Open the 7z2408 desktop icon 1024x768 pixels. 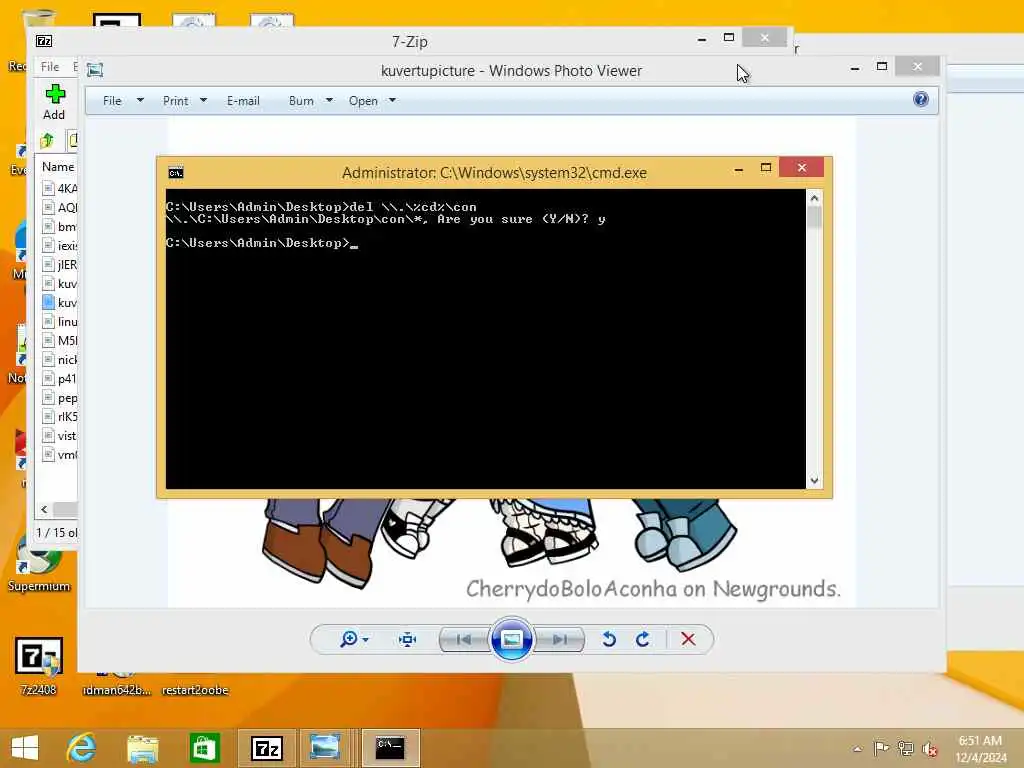(x=39, y=665)
